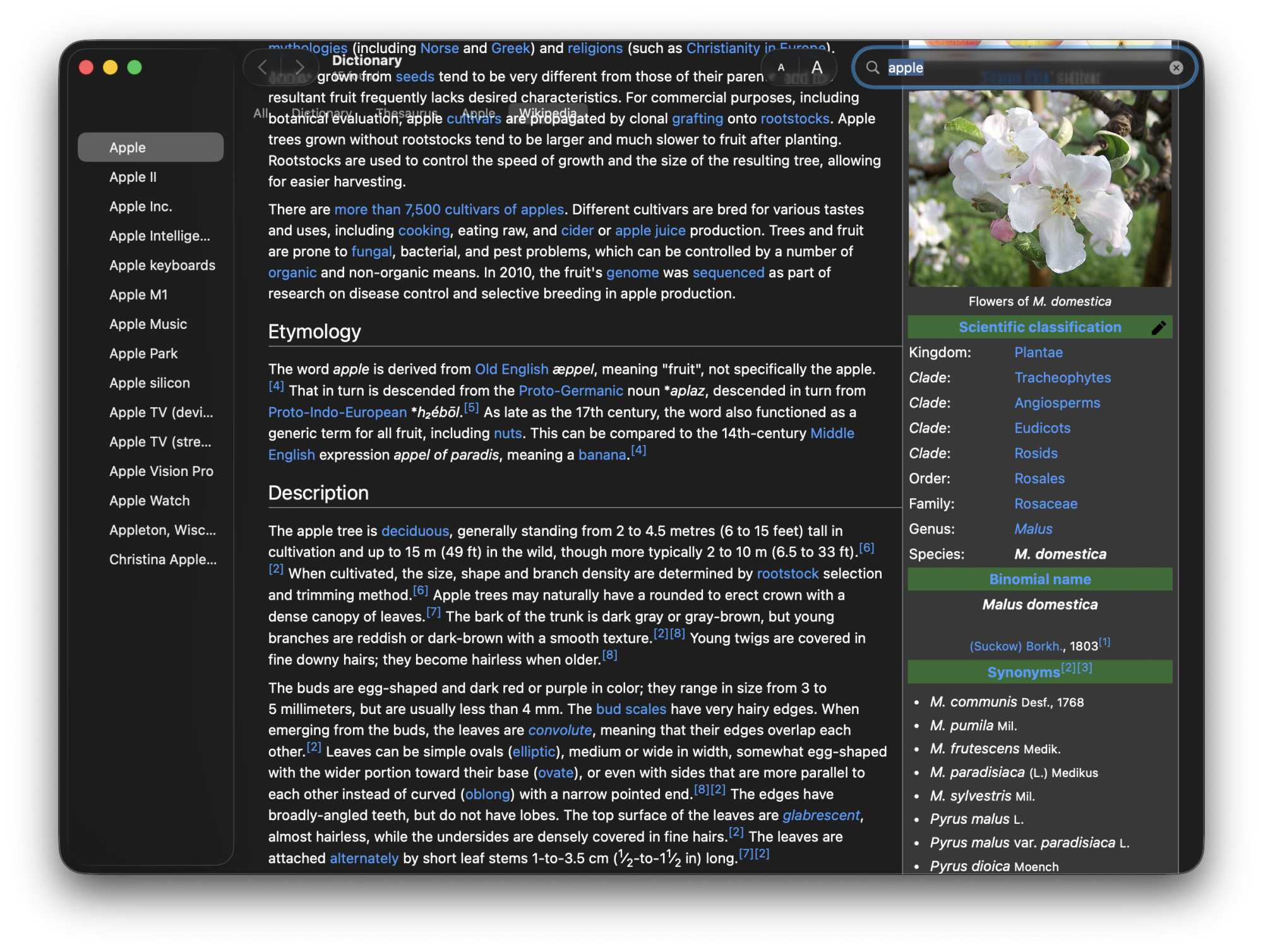Switch to the Wikipedia source tab
This screenshot has height=952, width=1263.
(547, 113)
